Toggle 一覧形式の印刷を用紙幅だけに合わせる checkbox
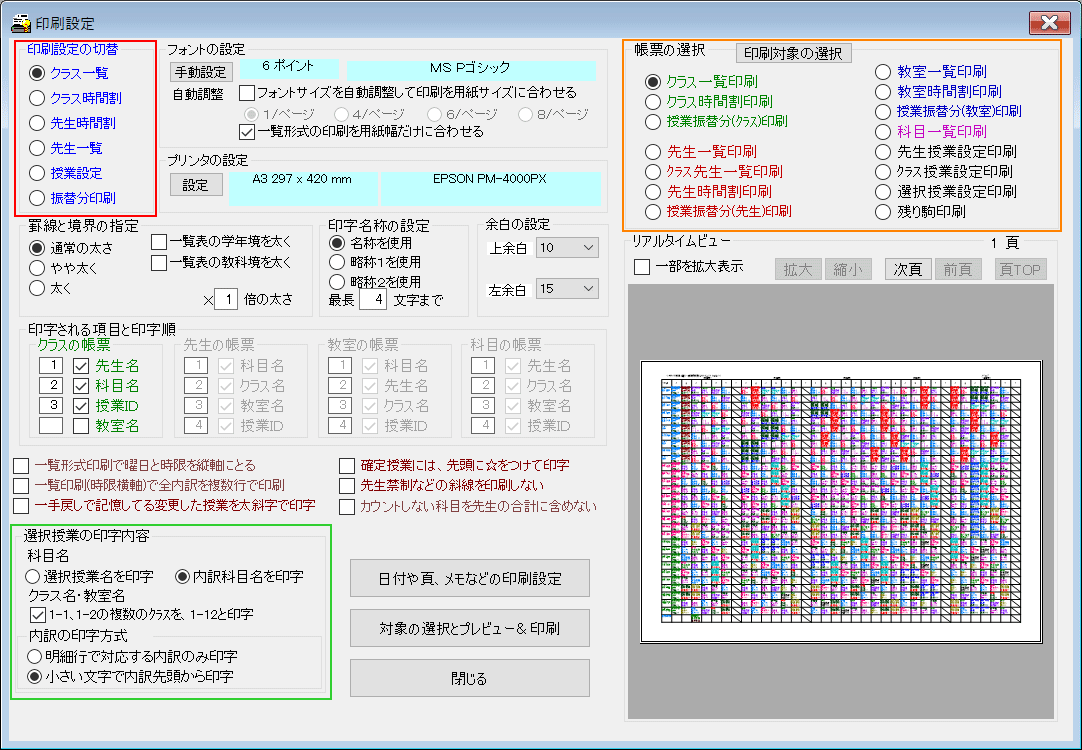This screenshot has height=750, width=1082. pos(246,131)
